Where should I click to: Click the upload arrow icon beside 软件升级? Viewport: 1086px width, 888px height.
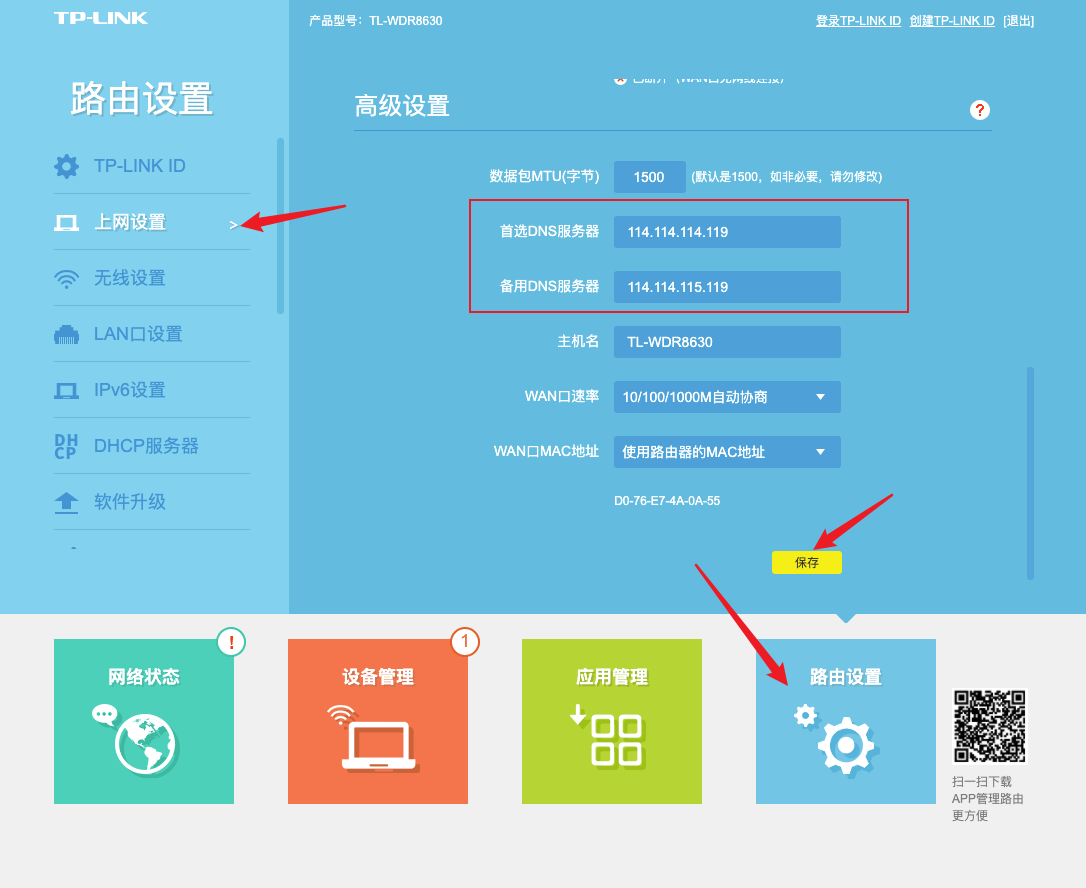66,502
